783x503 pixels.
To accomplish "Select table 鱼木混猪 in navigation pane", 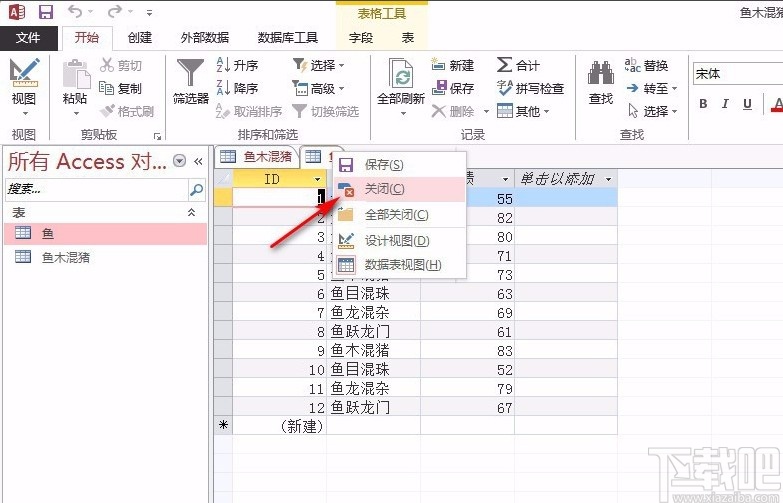I will coord(105,257).
